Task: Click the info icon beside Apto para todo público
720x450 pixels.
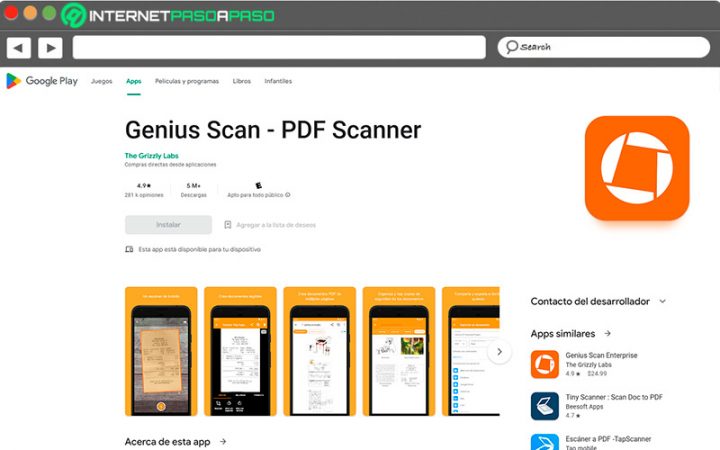Action: [x=288, y=195]
